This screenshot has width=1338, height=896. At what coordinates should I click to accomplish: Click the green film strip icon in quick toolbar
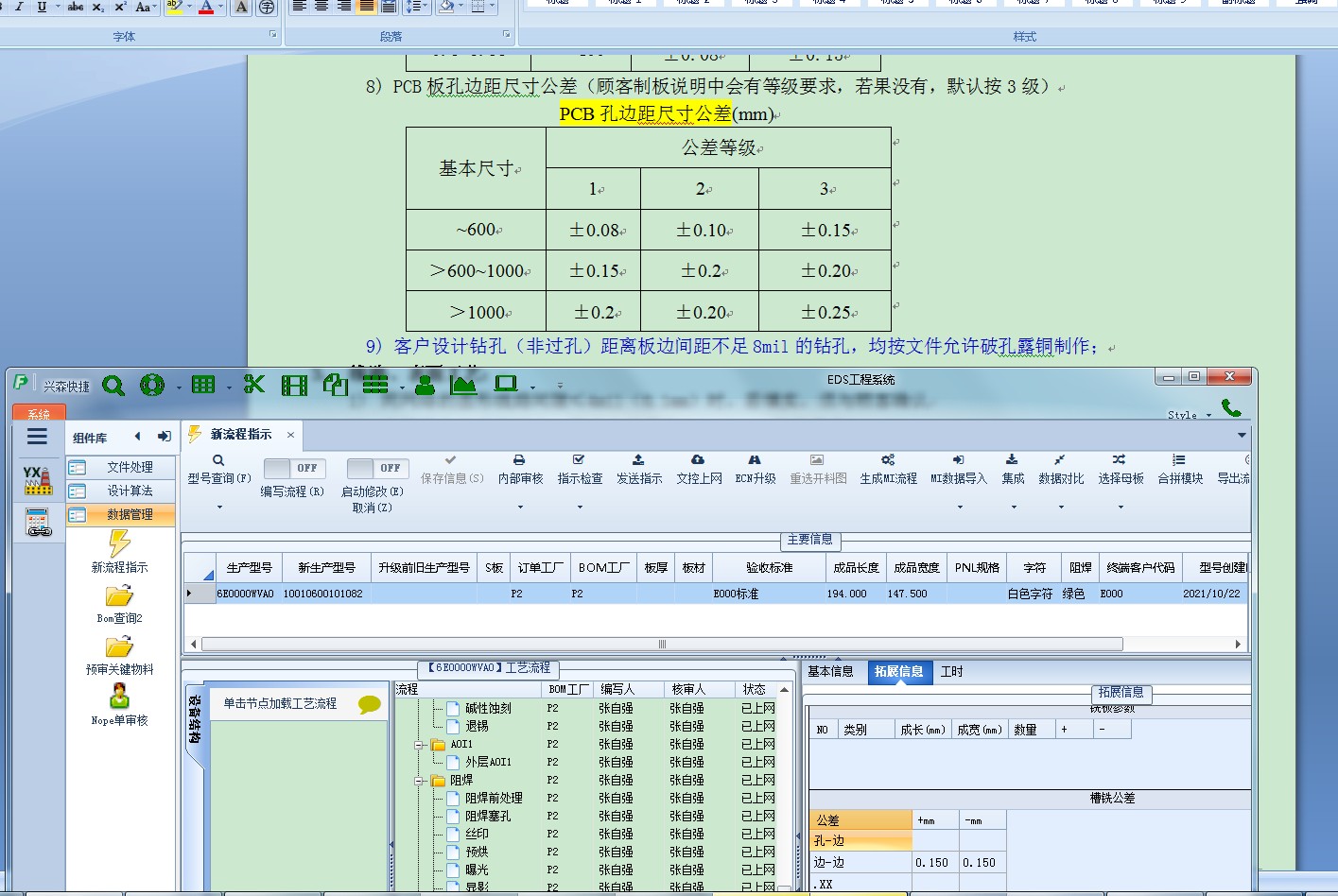[295, 385]
